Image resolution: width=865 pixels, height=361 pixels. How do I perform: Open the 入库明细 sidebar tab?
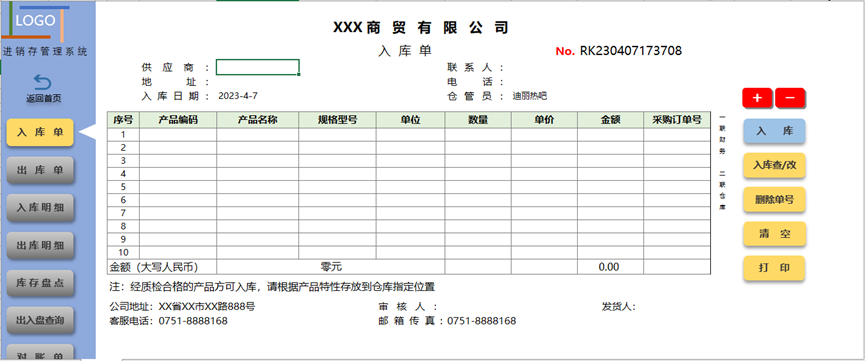tap(40, 208)
